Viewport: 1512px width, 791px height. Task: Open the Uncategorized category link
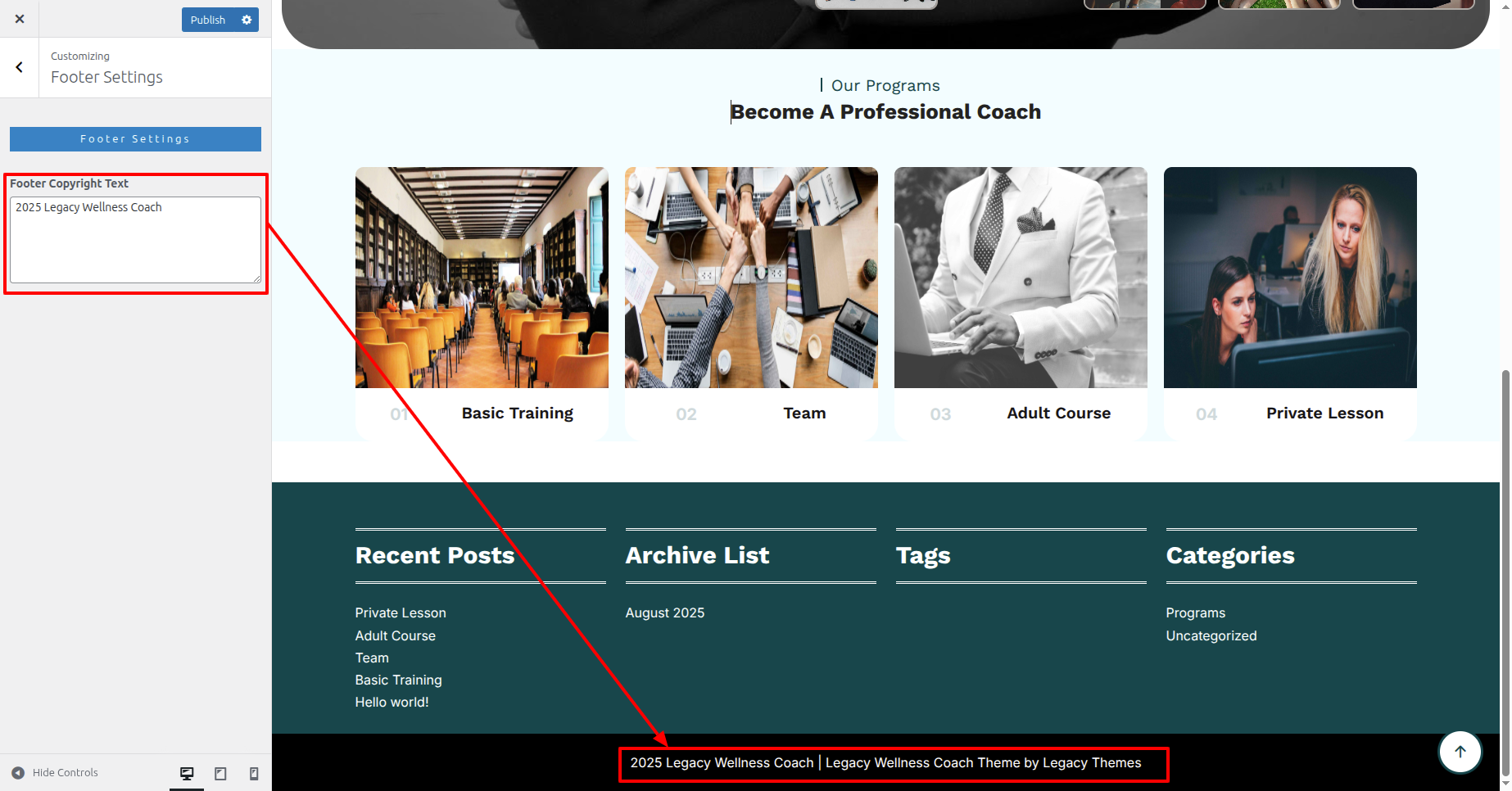(x=1211, y=635)
